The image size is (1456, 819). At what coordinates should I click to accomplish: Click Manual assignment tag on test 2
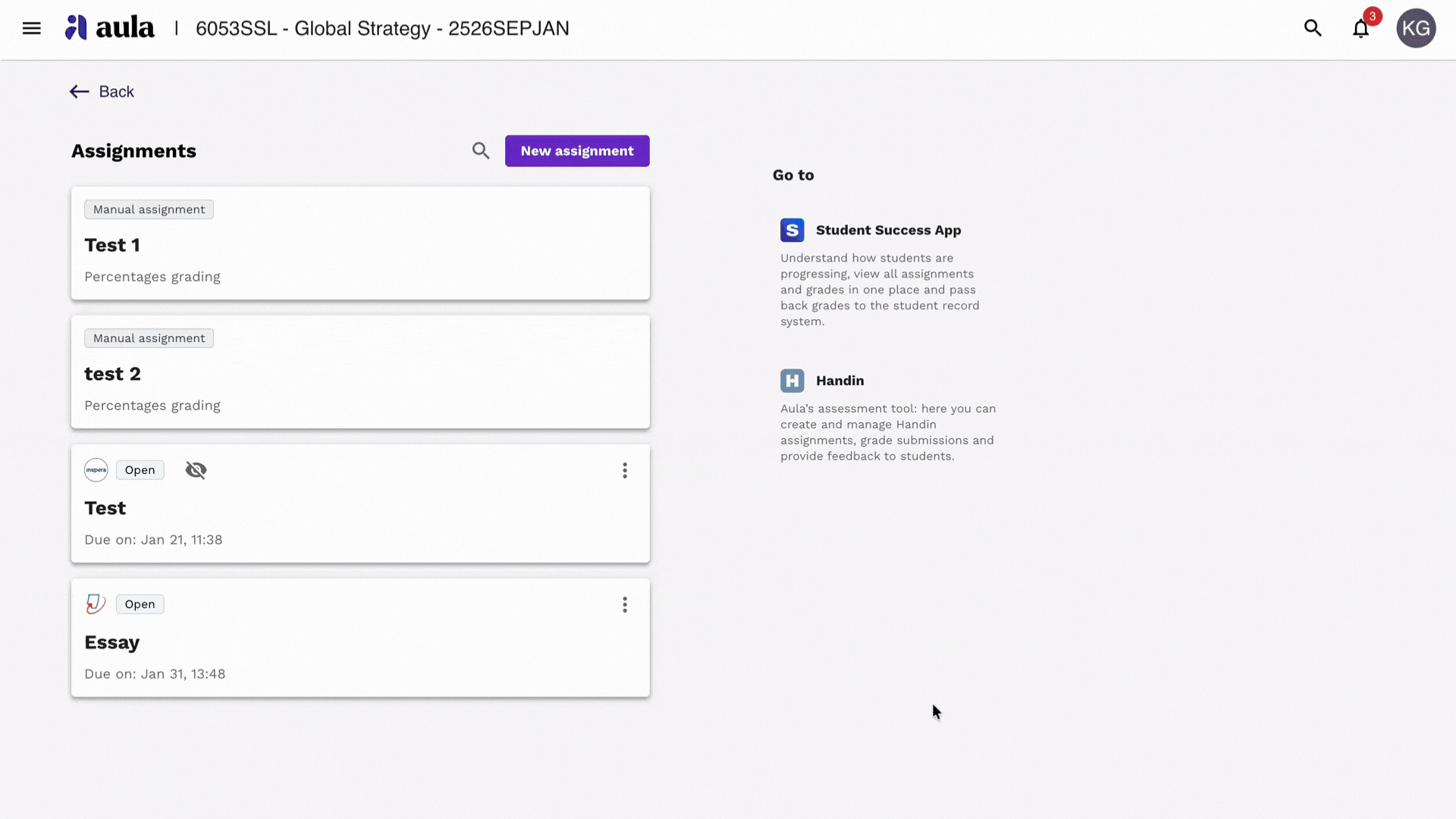coord(149,338)
